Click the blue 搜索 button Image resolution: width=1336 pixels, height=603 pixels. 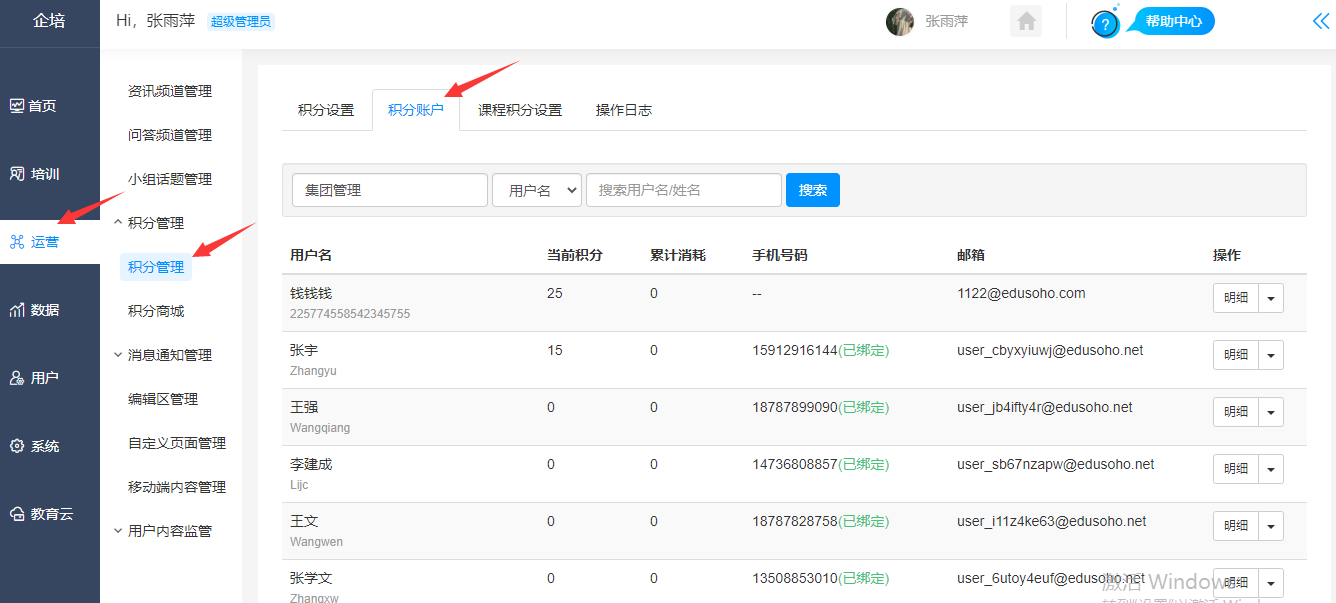(x=813, y=190)
